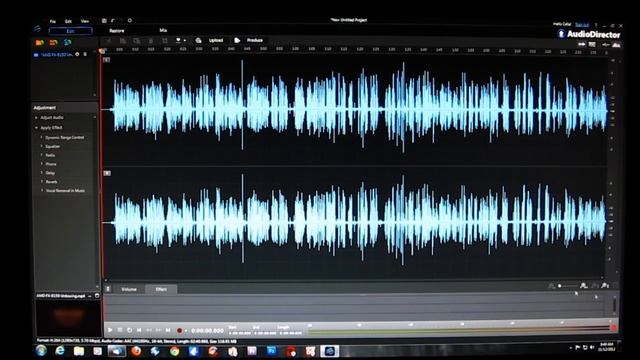
Task: Click fit-width arrows icon under AudioDirector logo
Action: 582,44
